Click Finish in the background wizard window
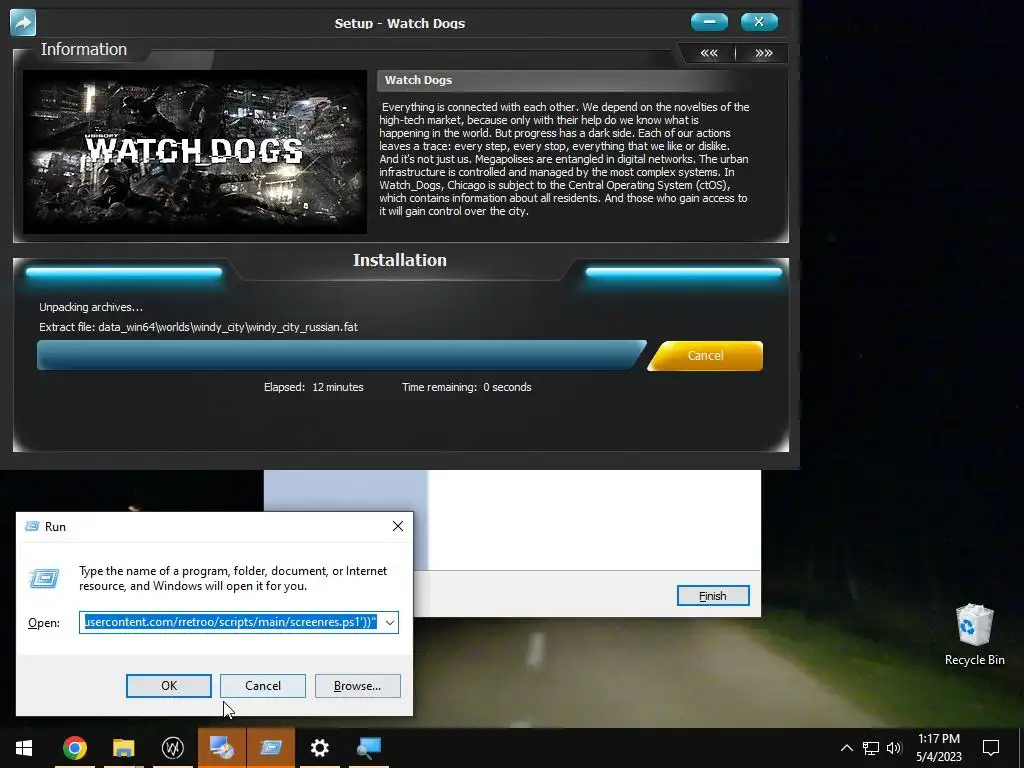Image resolution: width=1024 pixels, height=768 pixels. [x=712, y=596]
